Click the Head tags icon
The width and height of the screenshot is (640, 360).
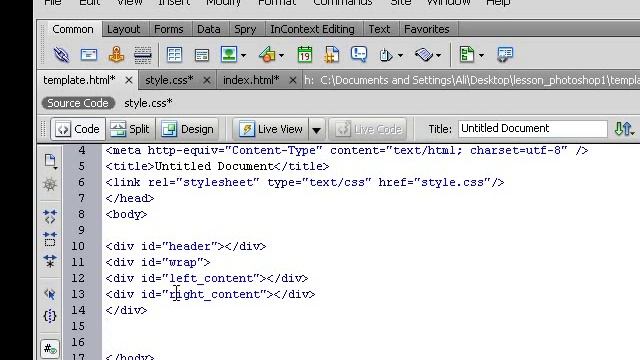tap(386, 55)
